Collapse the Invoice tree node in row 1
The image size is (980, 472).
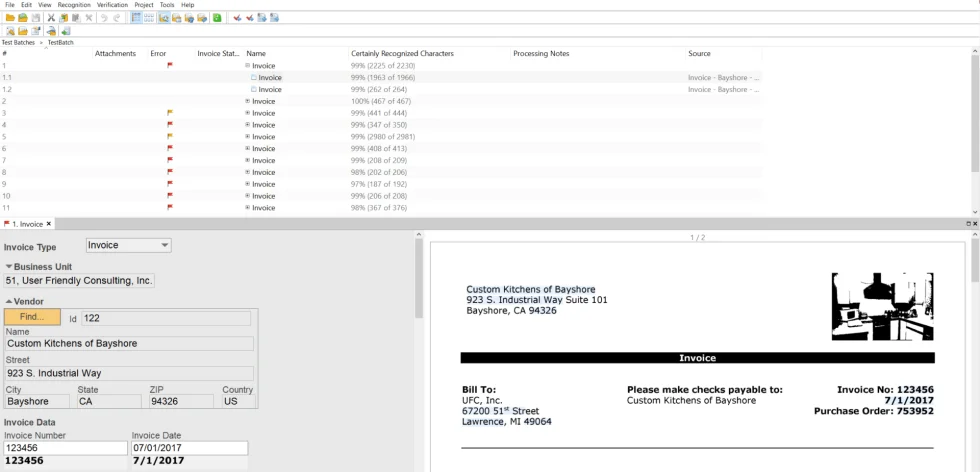click(247, 66)
